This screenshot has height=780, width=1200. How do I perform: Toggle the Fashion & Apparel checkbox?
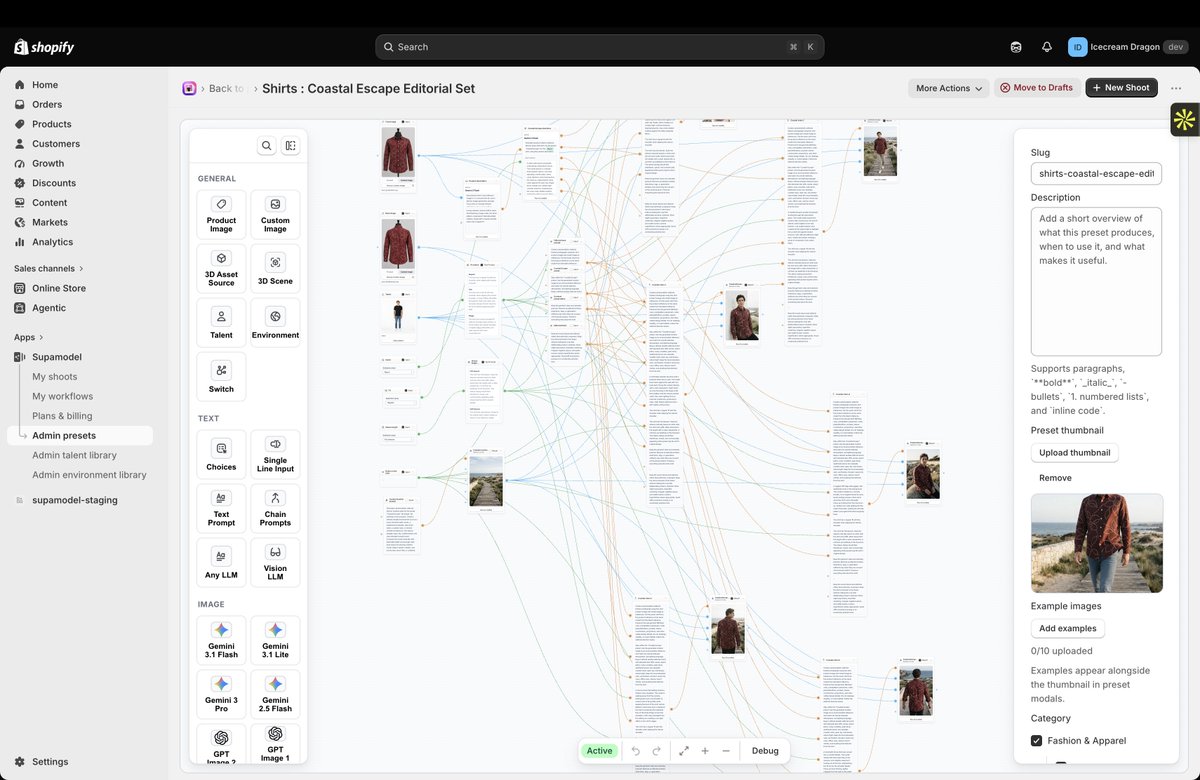pos(1037,741)
